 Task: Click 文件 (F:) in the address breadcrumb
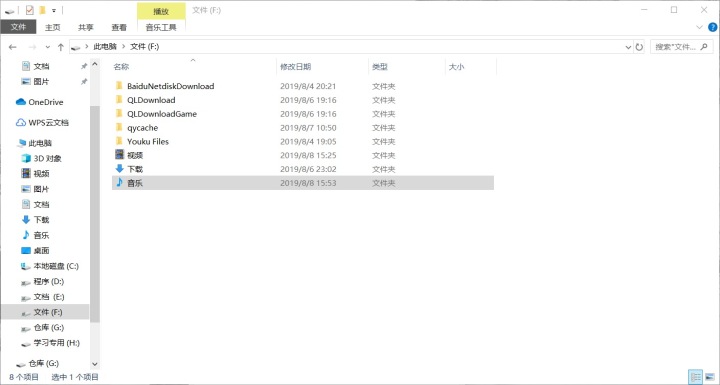[x=145, y=46]
